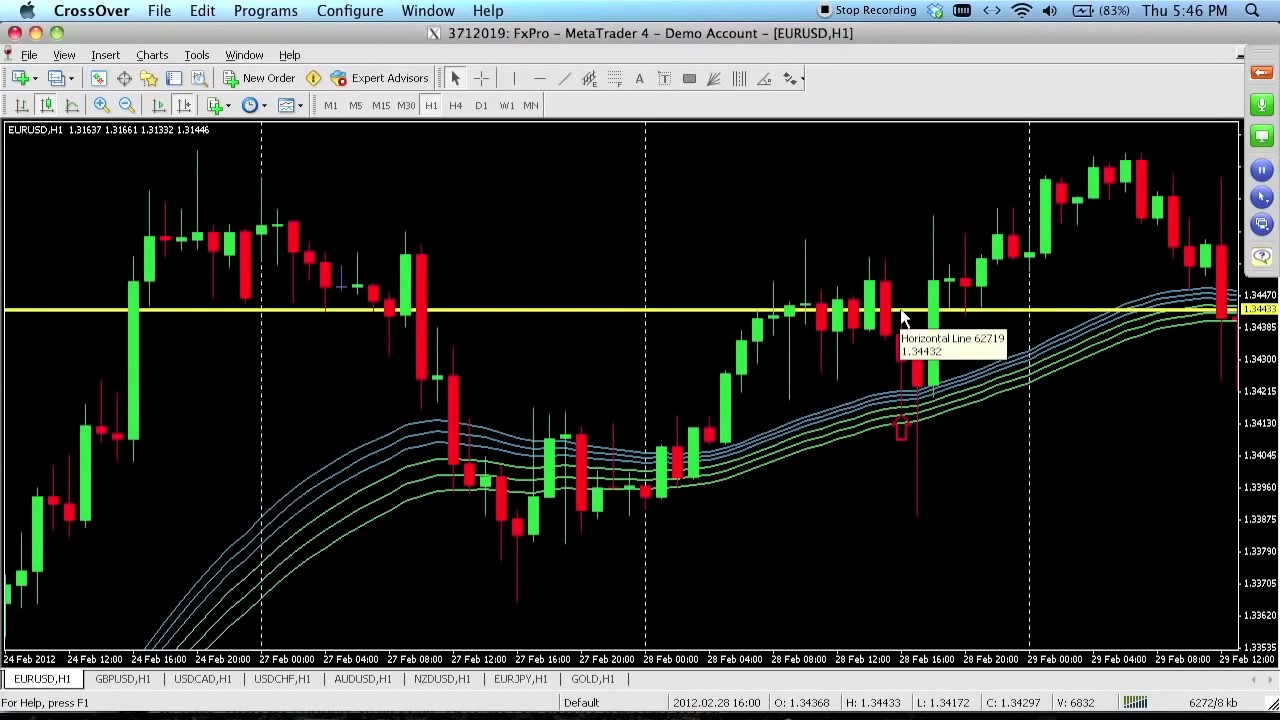Click the Stop Recording menu bar item
This screenshot has width=1280, height=720.
click(x=867, y=10)
